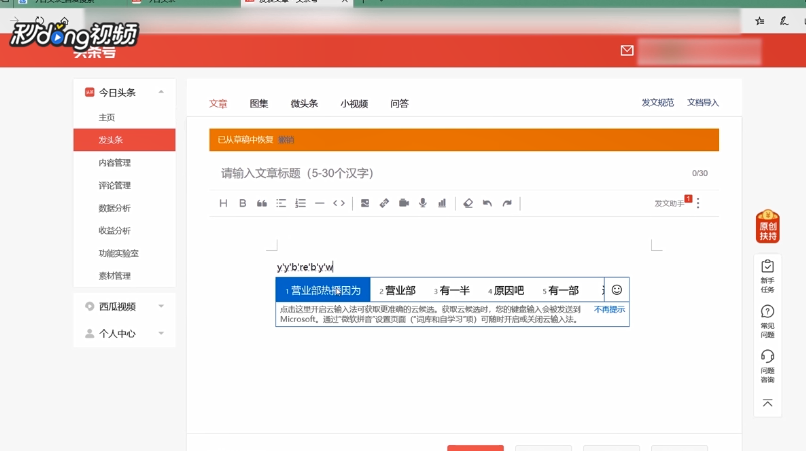Switch to 图集 tab
Screen dimensions: 806x451
pos(259,103)
